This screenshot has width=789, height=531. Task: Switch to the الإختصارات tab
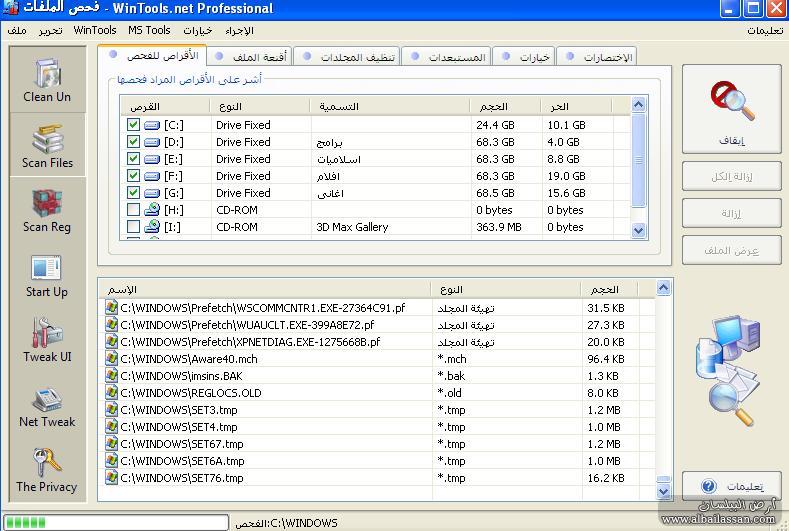point(598,56)
